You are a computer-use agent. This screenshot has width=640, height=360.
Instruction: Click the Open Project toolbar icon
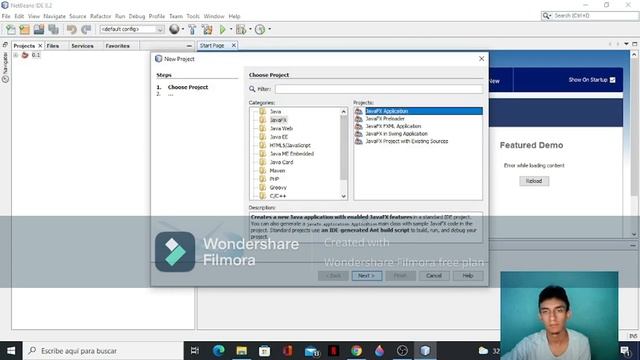click(39, 29)
